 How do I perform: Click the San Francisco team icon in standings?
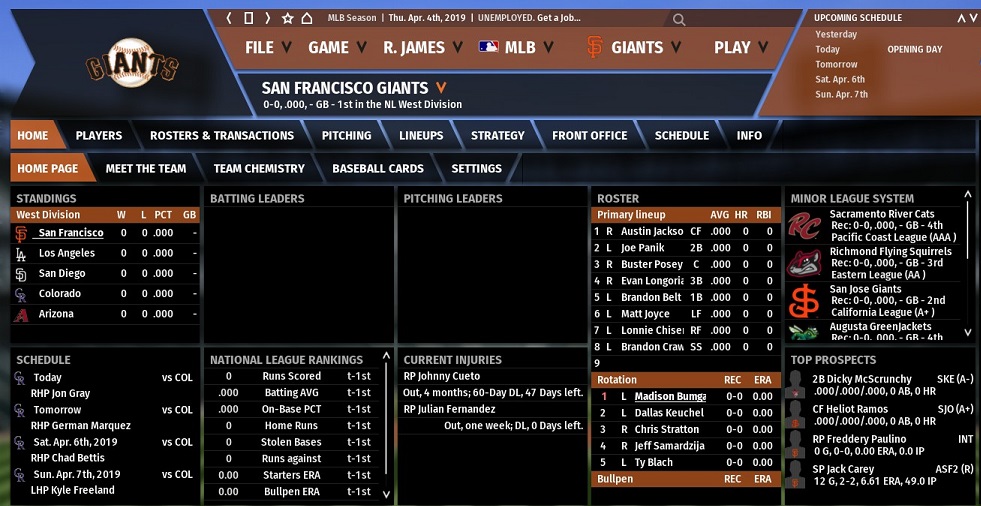click(x=21, y=234)
